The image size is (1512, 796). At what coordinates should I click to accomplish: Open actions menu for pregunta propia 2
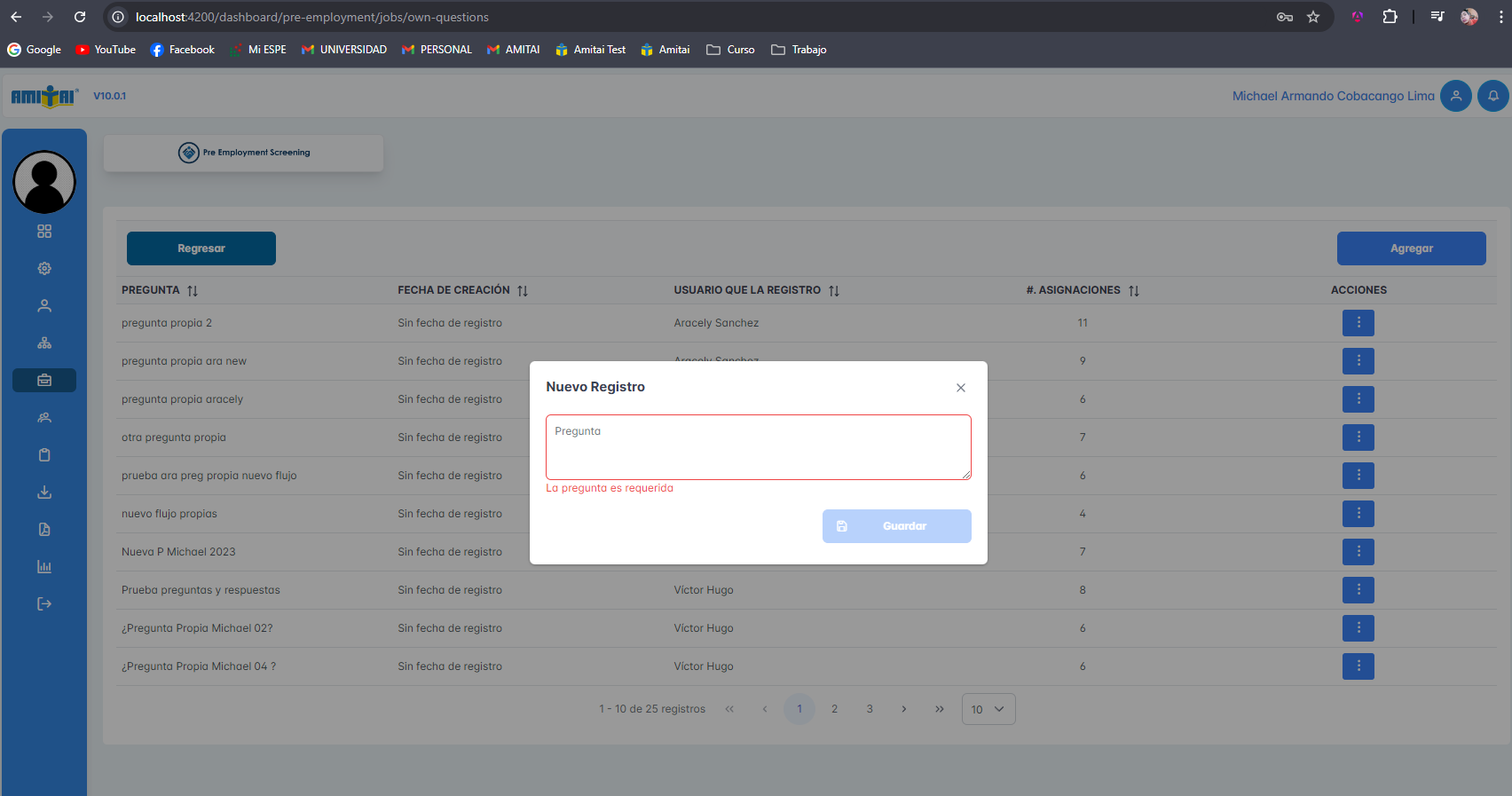(1358, 323)
